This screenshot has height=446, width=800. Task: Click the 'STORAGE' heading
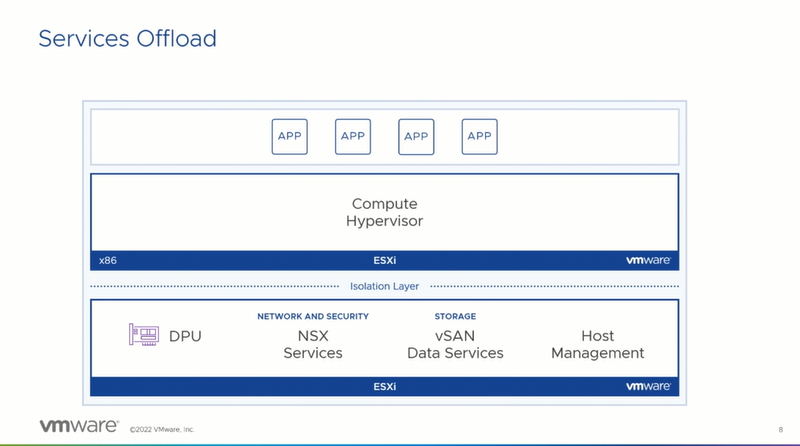(455, 316)
